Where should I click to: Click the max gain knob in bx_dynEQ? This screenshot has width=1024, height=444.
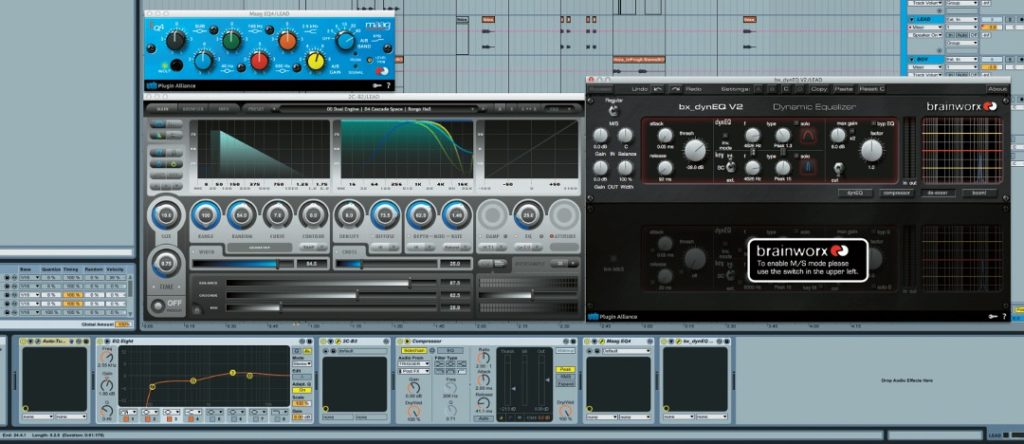837,135
